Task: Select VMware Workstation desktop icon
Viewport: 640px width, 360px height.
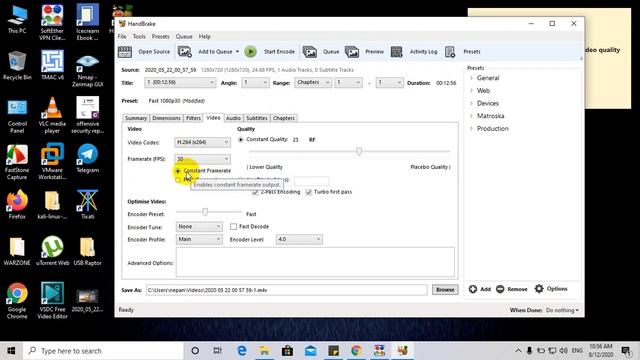Action: [52, 162]
